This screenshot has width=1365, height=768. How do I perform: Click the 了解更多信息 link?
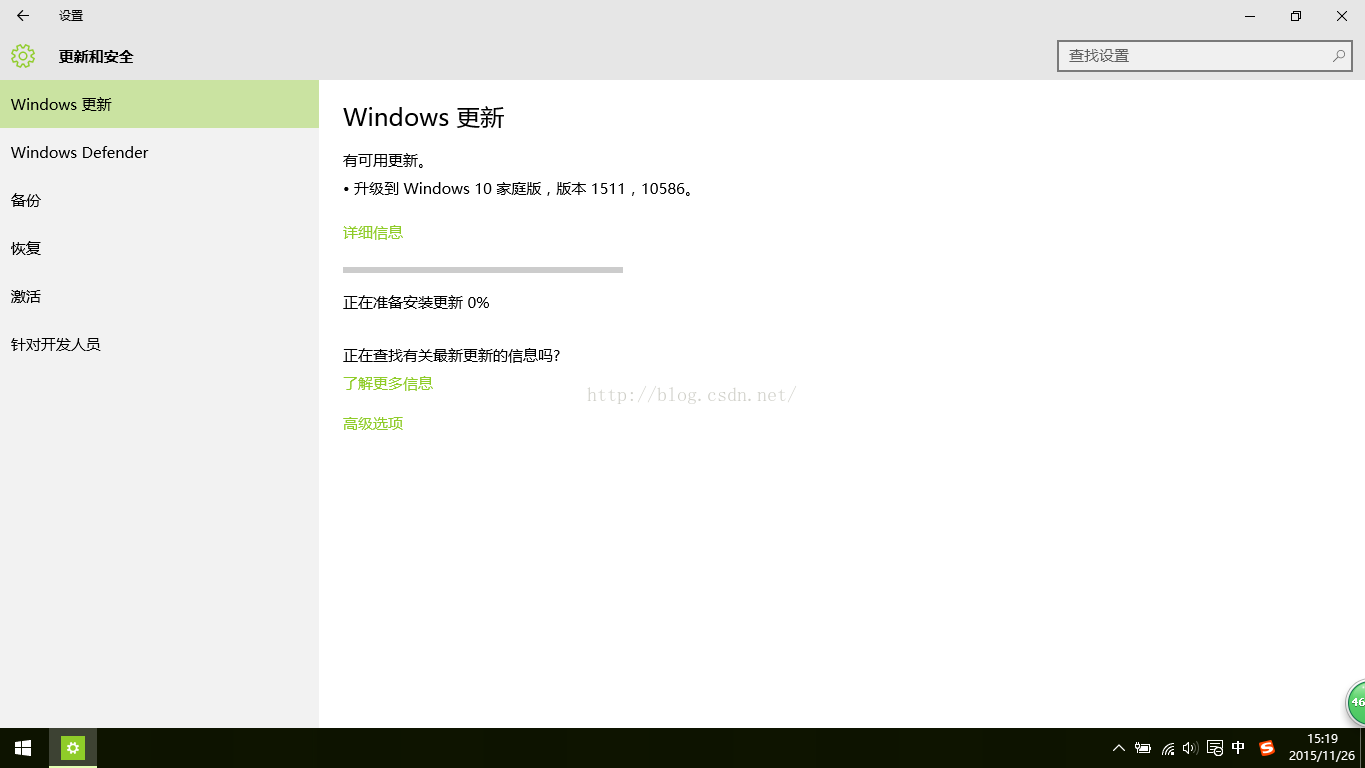click(388, 383)
